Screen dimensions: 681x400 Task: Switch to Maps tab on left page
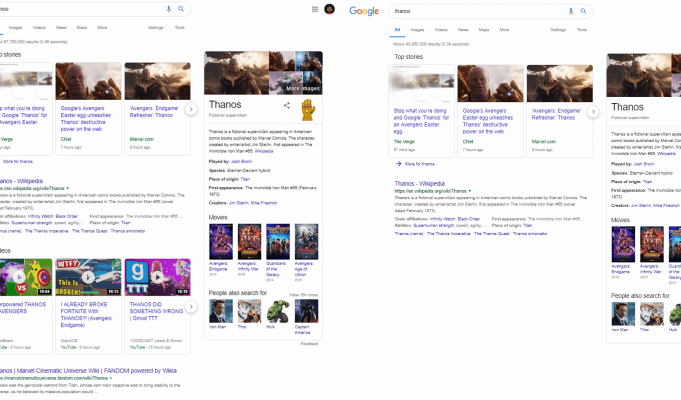pos(82,27)
